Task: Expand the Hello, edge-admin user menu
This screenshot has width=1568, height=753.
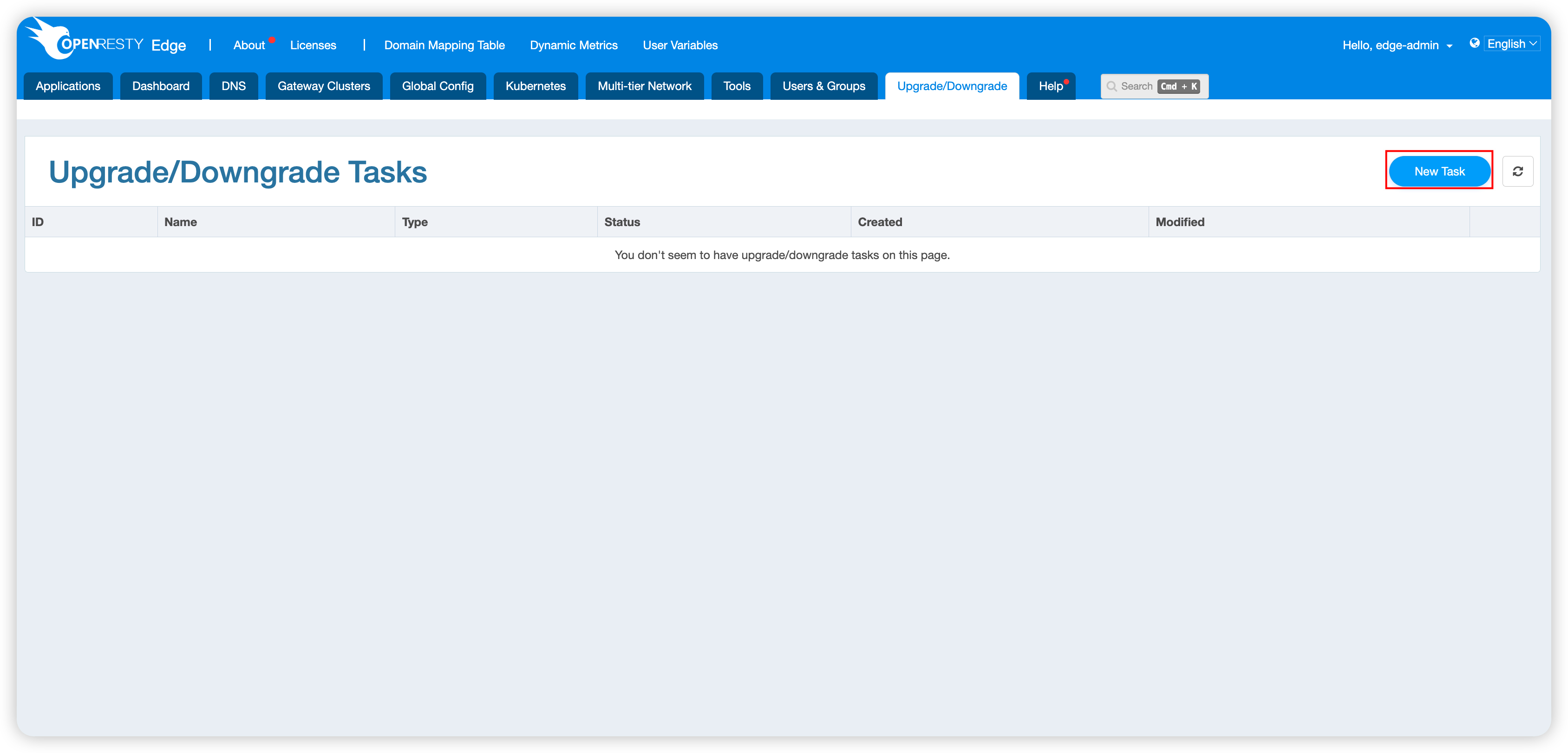Action: (x=1397, y=45)
